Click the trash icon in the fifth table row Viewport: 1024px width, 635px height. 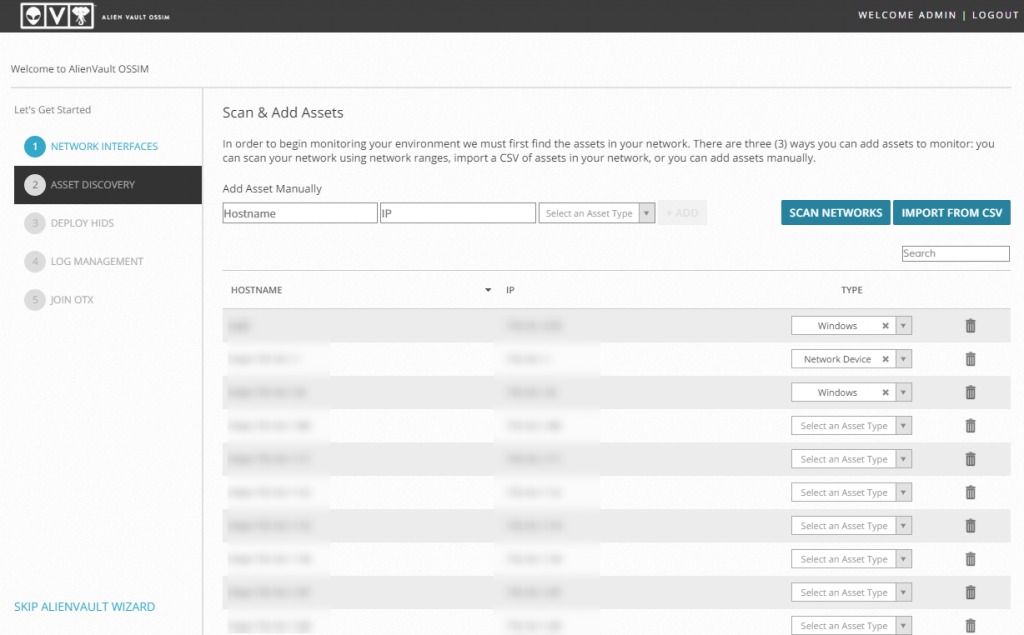click(970, 459)
